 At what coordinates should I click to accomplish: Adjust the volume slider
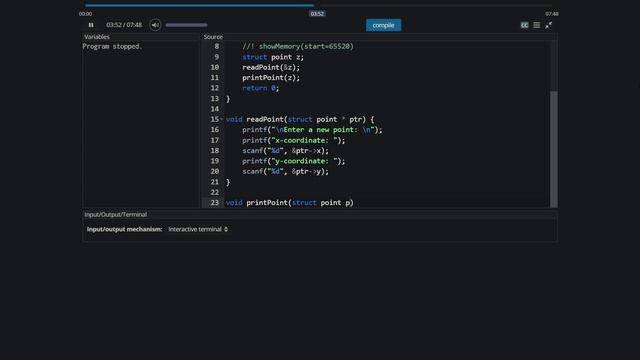point(187,25)
